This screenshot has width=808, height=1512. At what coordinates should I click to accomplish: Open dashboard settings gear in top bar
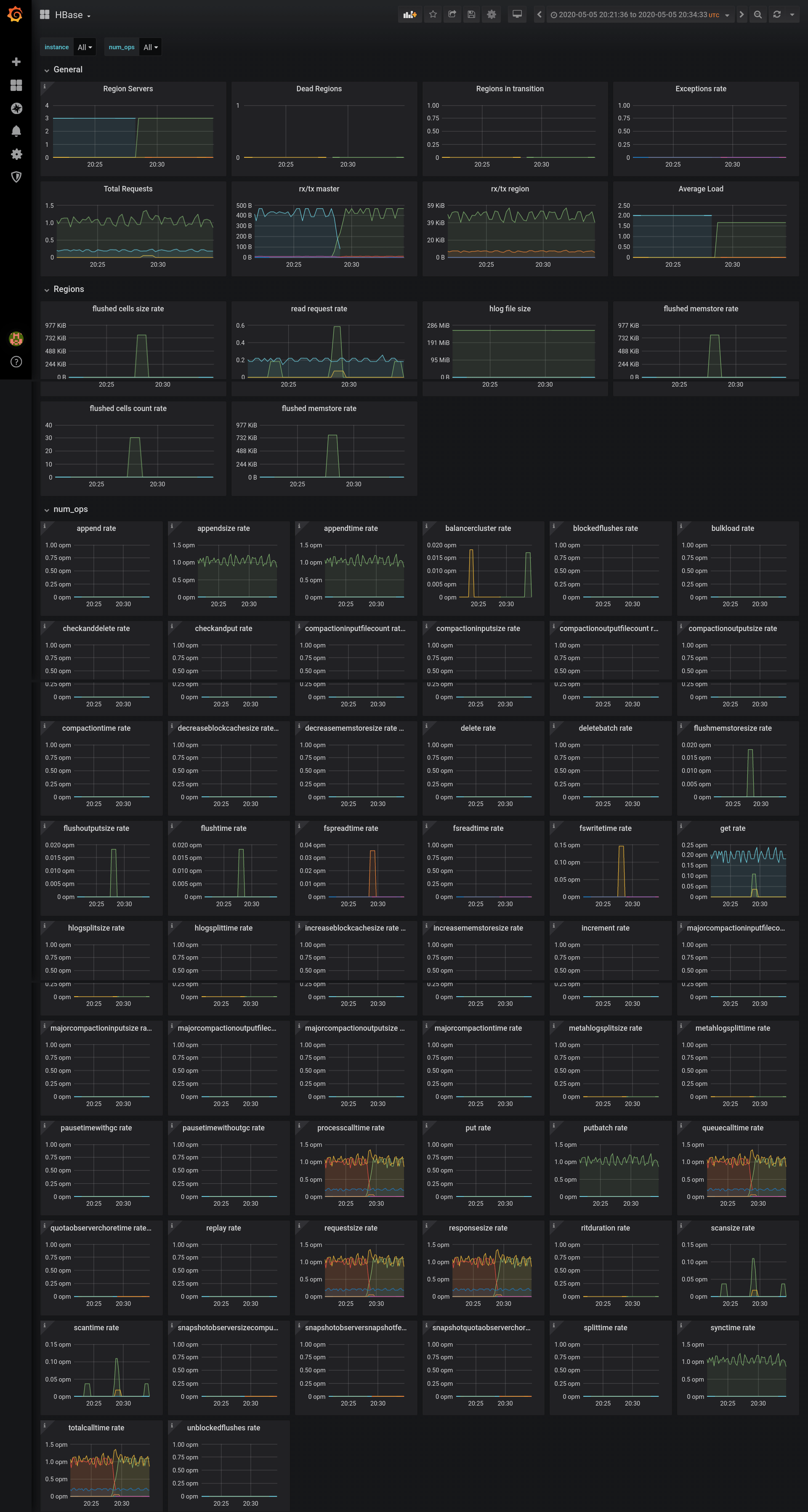pyautogui.click(x=492, y=15)
